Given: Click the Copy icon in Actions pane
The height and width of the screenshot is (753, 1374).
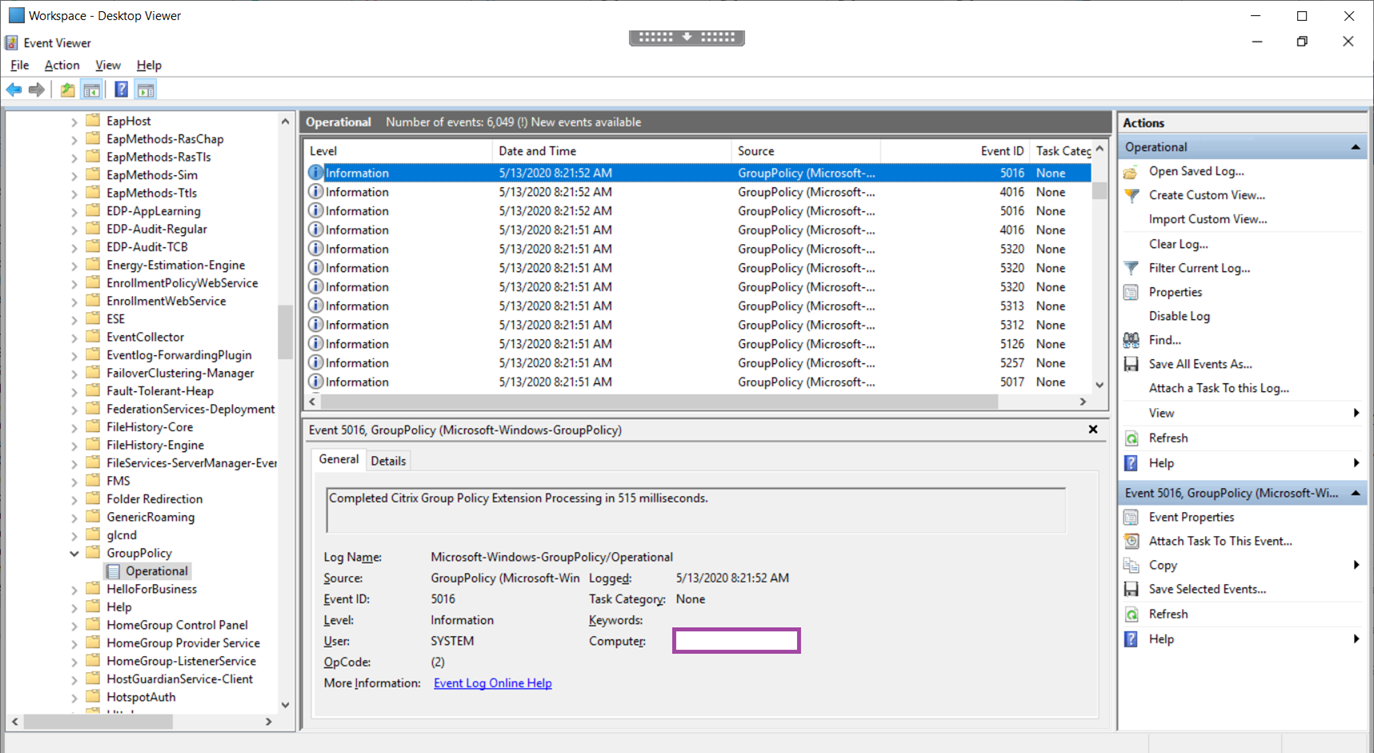Looking at the screenshot, I should [1131, 565].
